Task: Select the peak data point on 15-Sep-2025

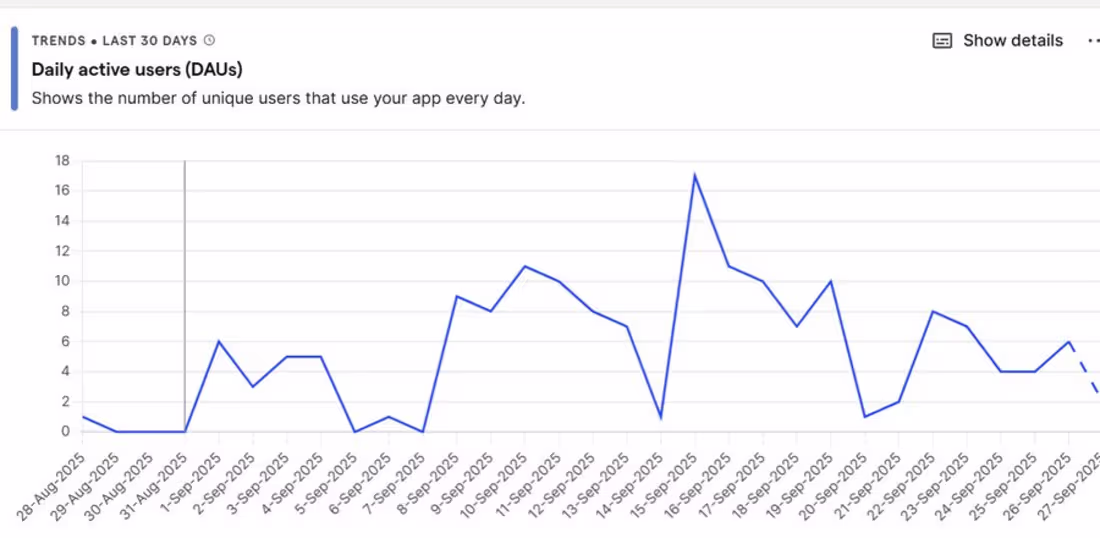Action: [x=694, y=176]
